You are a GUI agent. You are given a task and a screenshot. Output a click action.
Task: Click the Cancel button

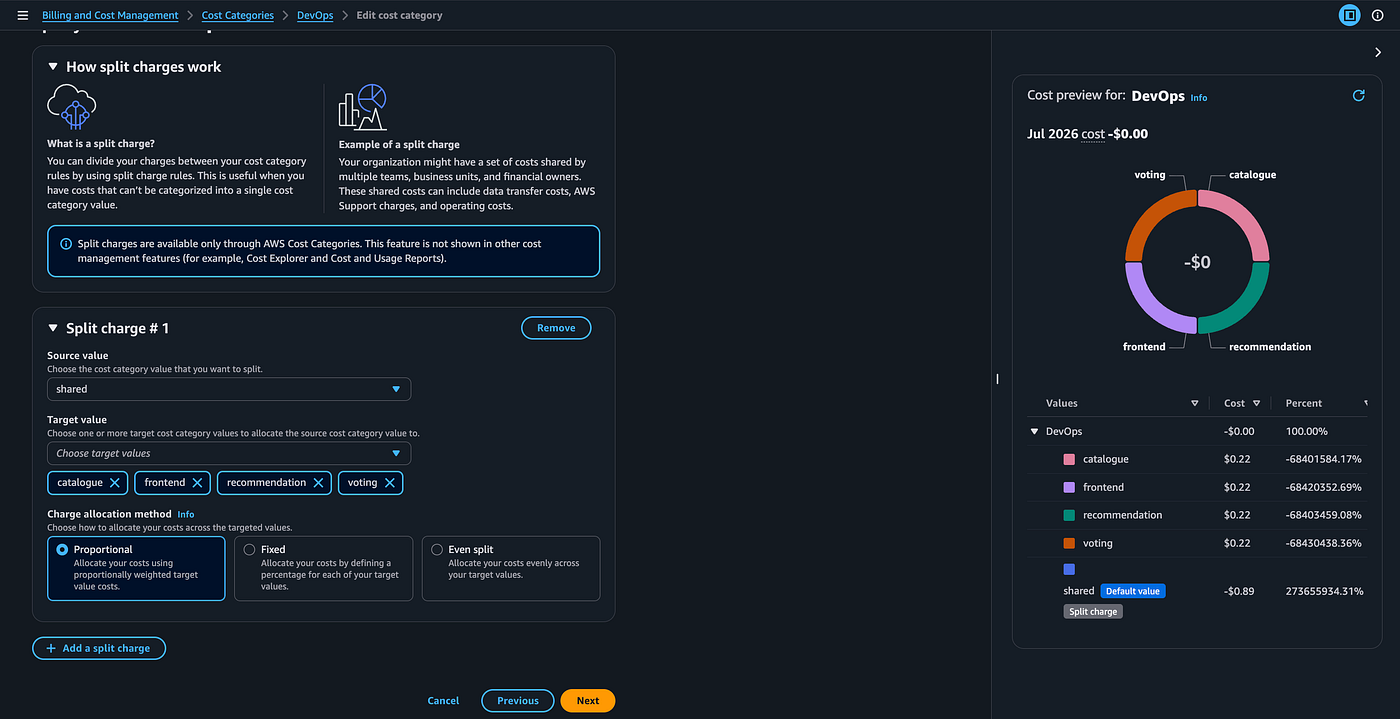click(x=443, y=701)
